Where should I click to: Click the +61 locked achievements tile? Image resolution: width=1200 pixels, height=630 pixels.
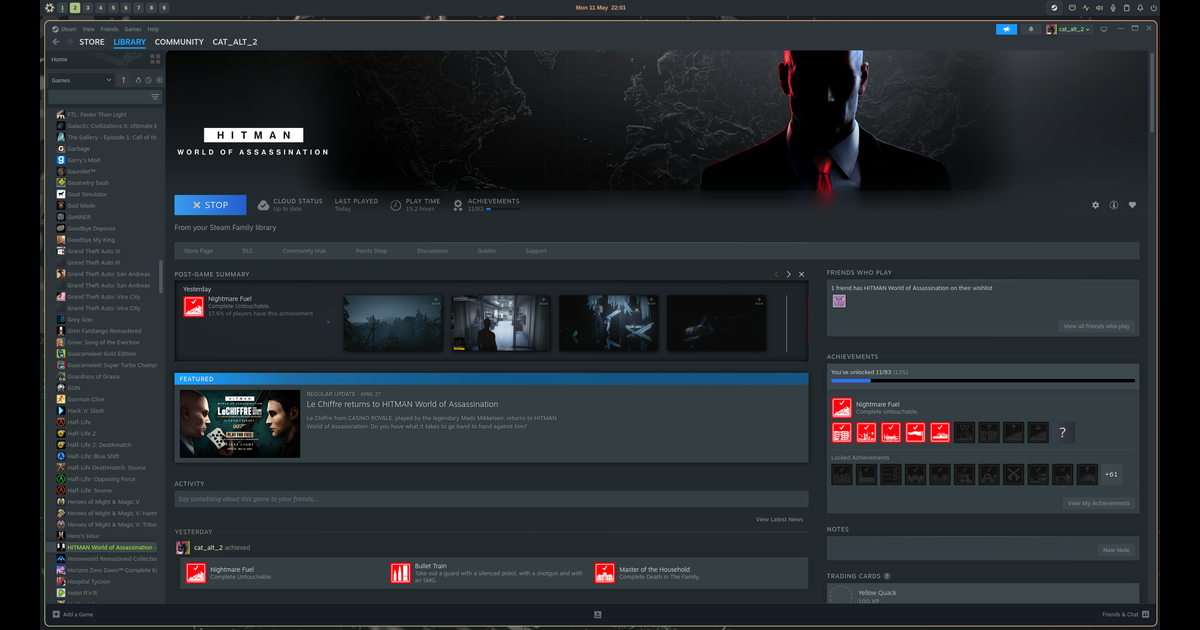point(1110,473)
